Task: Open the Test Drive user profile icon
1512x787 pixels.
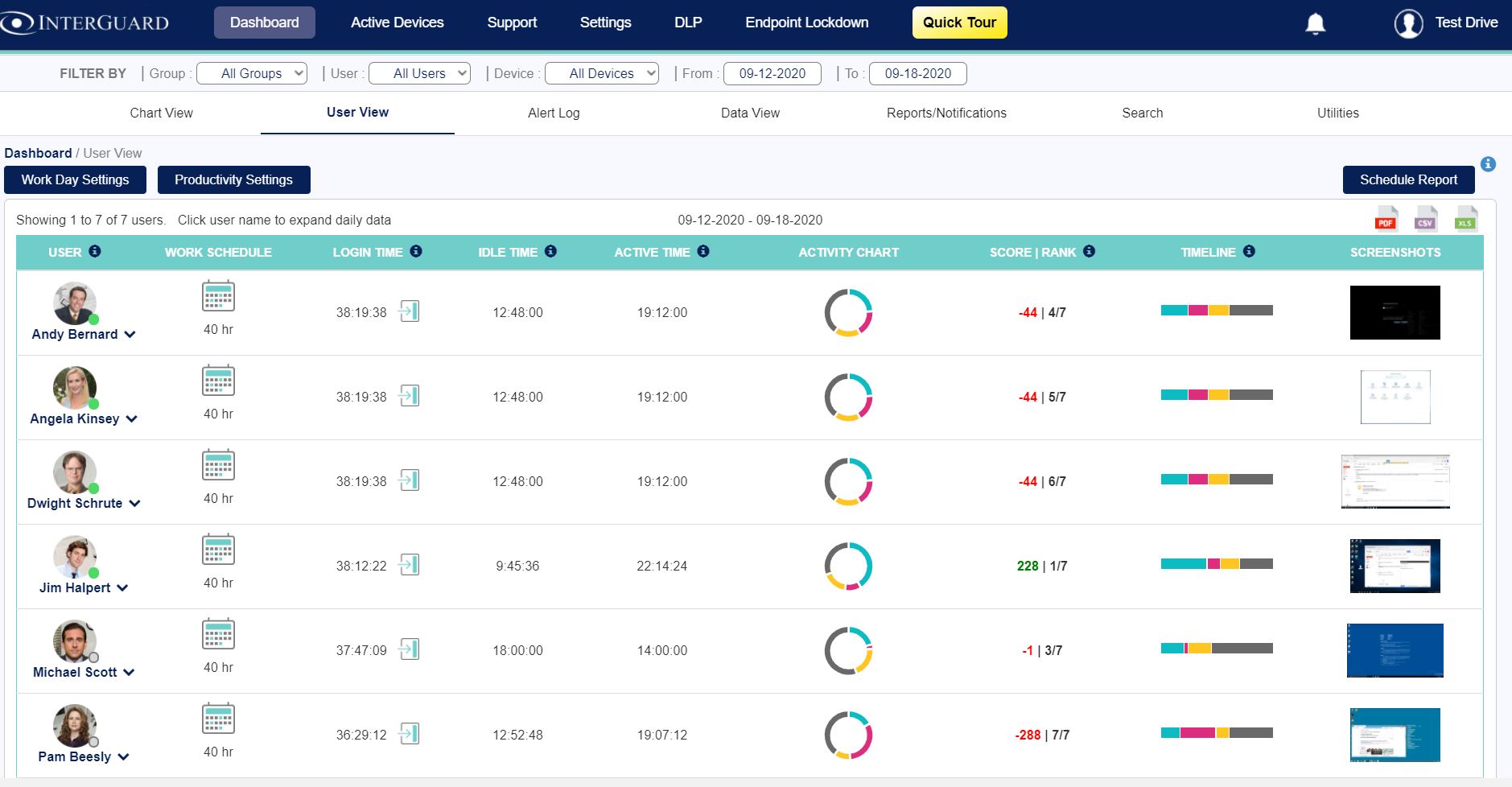Action: (x=1408, y=23)
